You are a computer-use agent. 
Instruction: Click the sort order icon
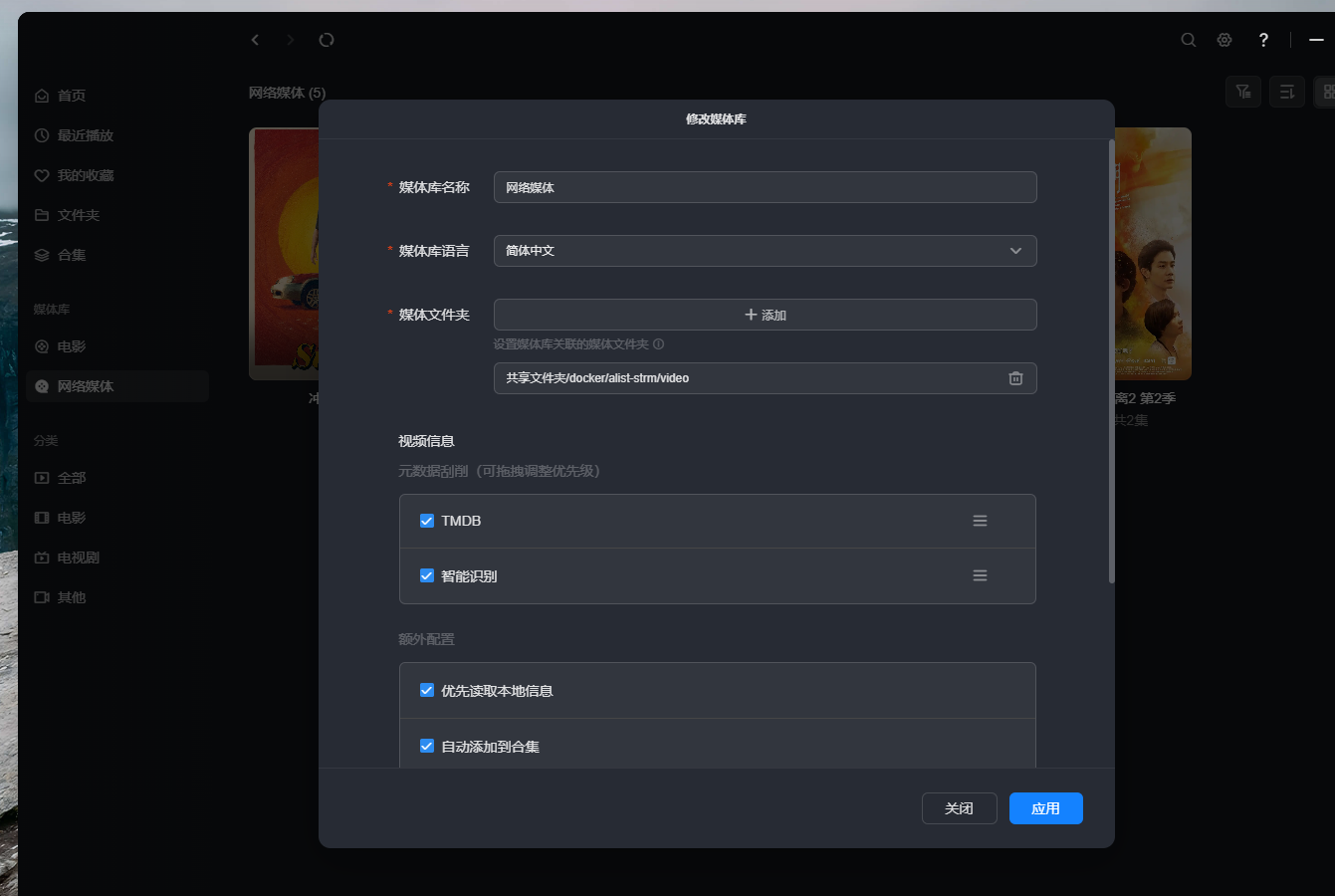[1287, 92]
